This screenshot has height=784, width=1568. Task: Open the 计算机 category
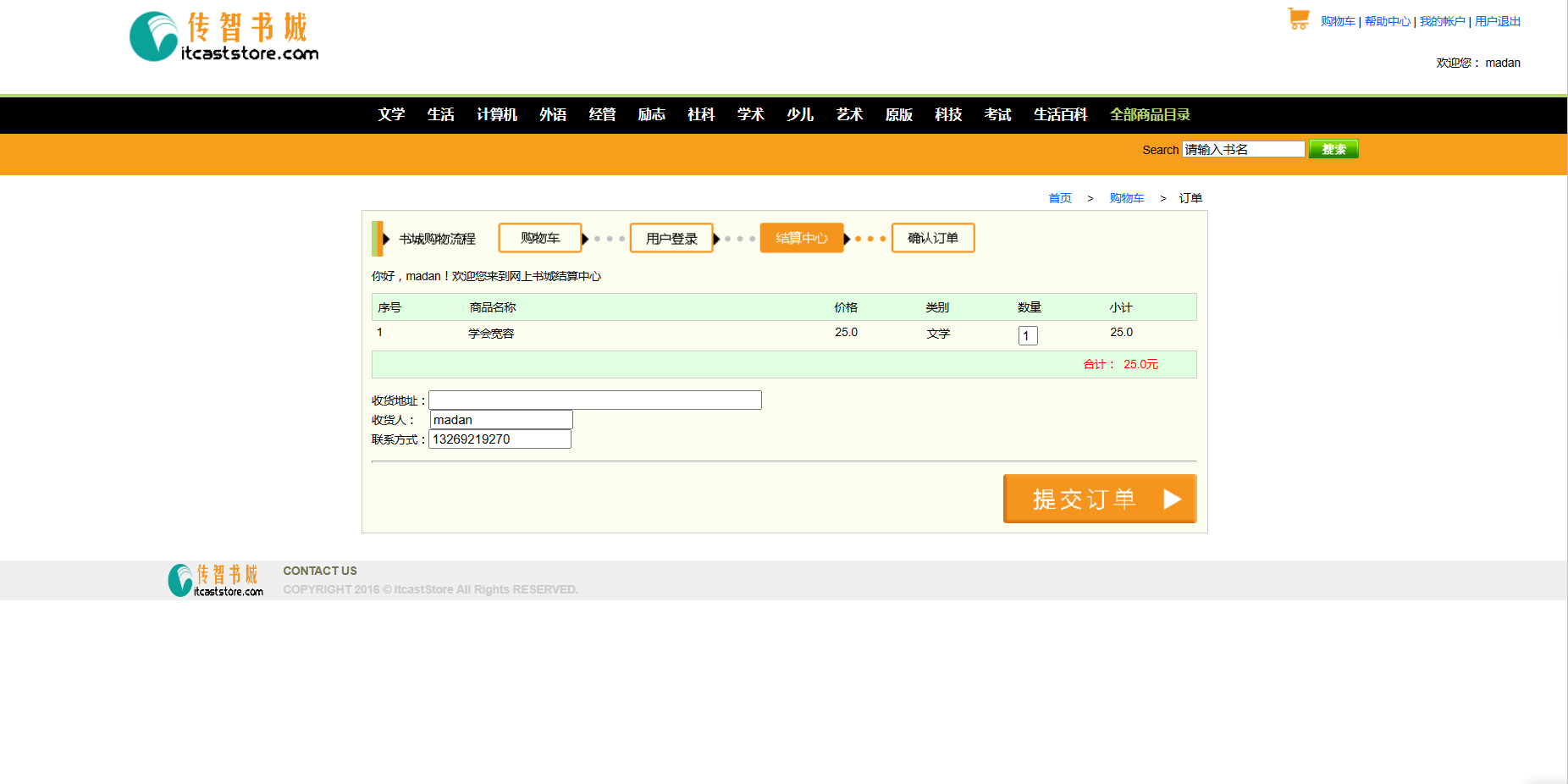tap(497, 114)
